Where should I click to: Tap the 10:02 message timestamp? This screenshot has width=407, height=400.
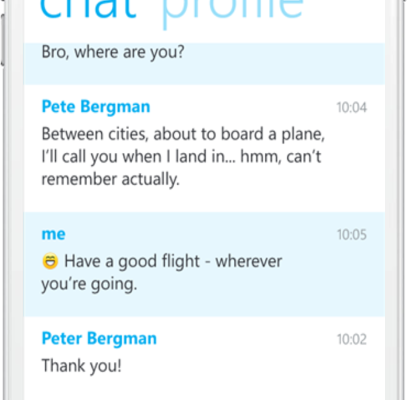[352, 339]
